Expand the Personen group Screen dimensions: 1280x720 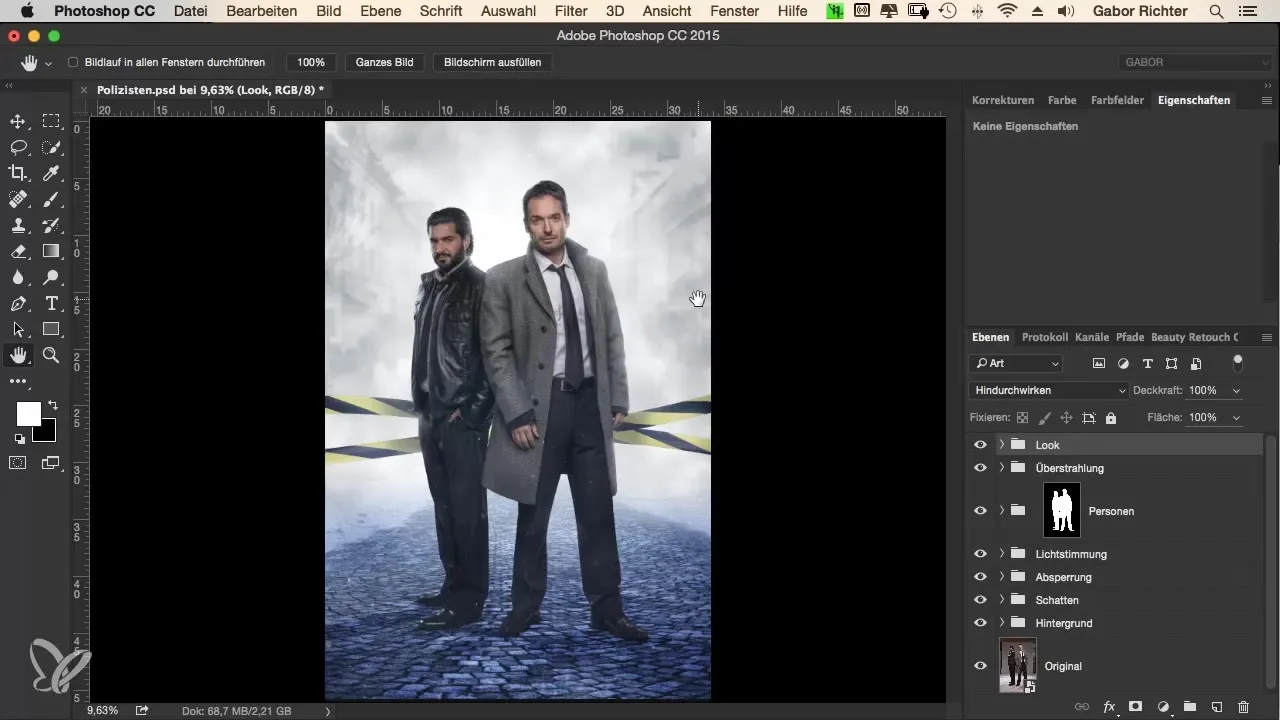1001,511
